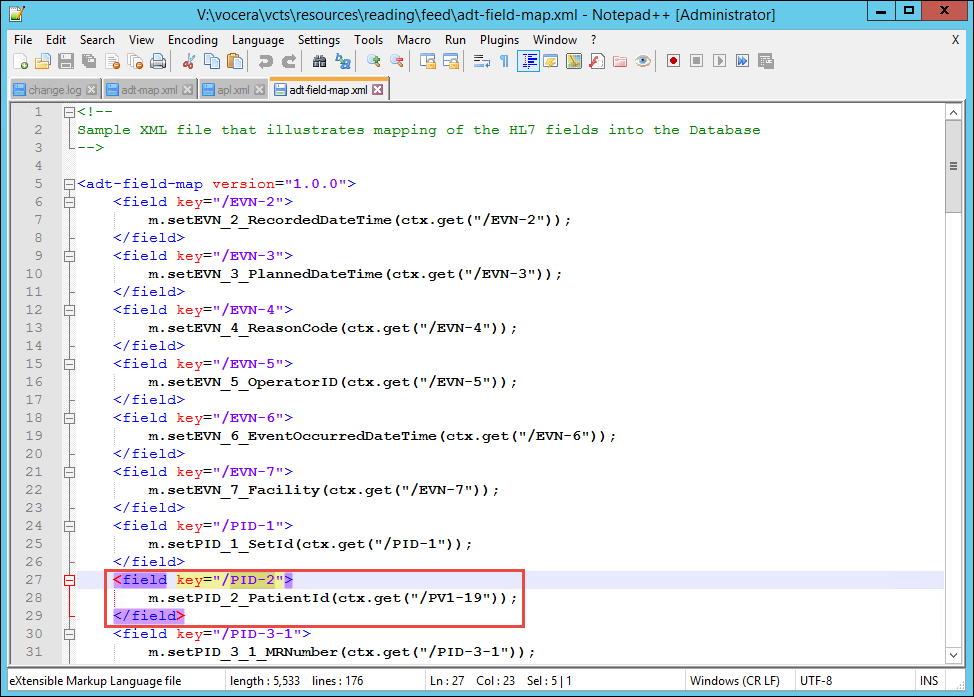Click the Print icon in toolbar
Image resolution: width=974 pixels, height=697 pixels.
(x=158, y=62)
